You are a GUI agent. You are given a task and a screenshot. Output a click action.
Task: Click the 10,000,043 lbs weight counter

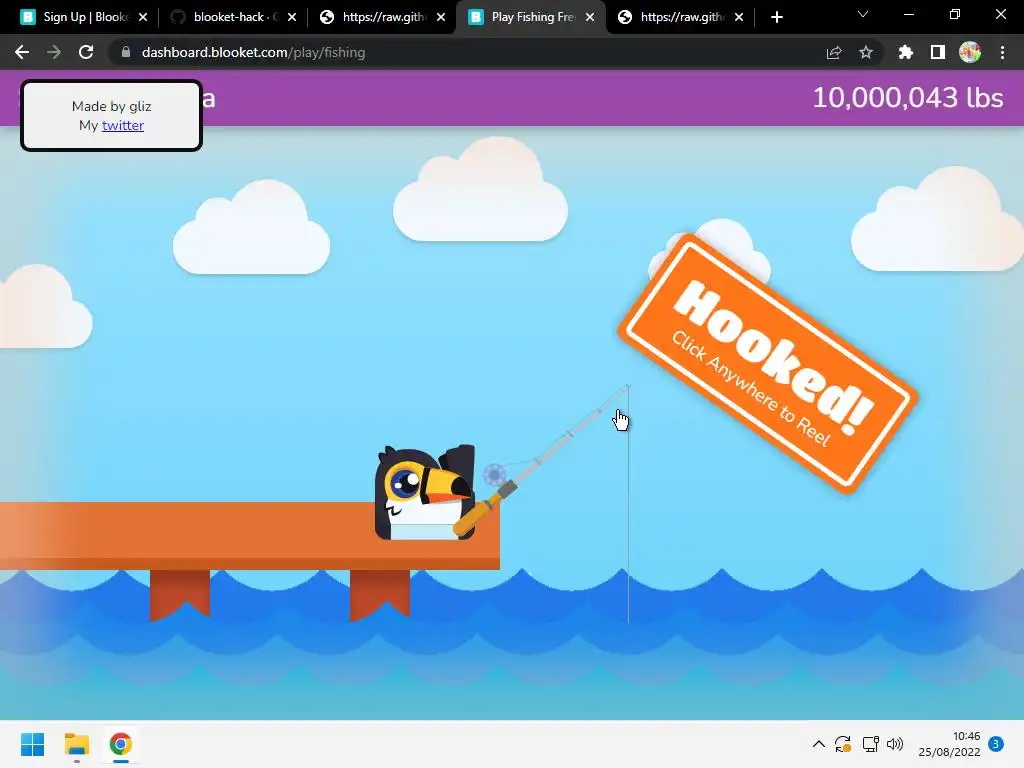pyautogui.click(x=908, y=97)
